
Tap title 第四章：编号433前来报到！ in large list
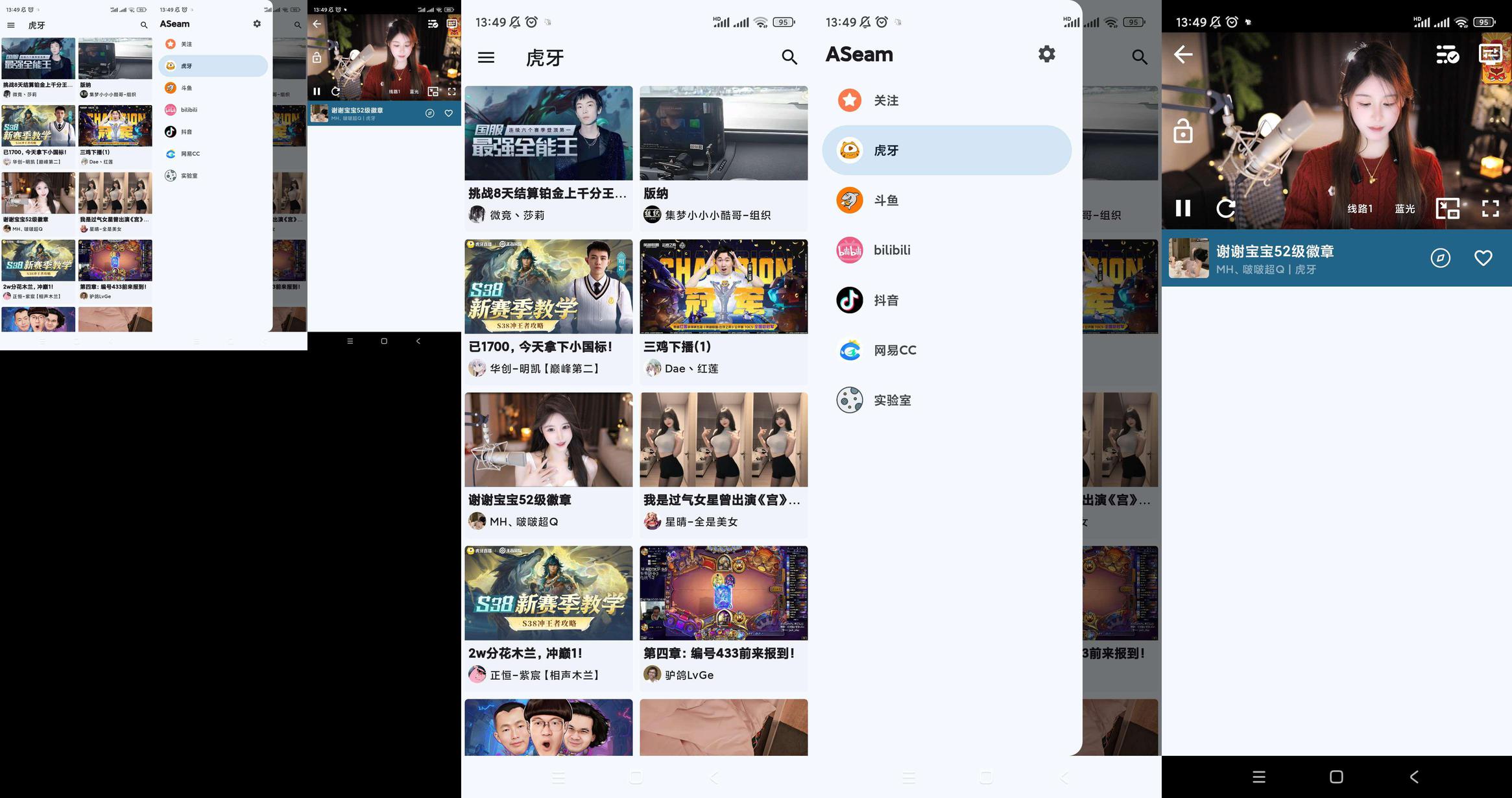719,653
